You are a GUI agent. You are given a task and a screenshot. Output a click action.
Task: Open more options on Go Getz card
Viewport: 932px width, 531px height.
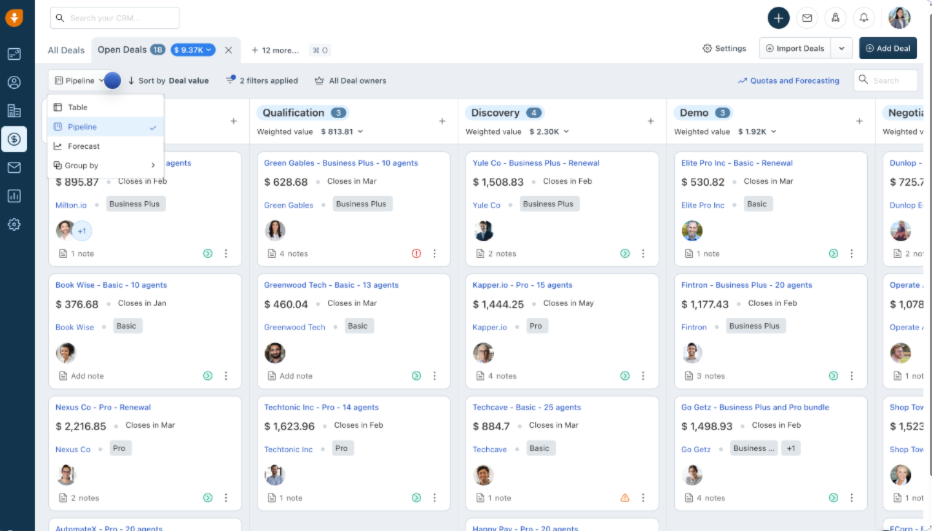click(x=852, y=498)
